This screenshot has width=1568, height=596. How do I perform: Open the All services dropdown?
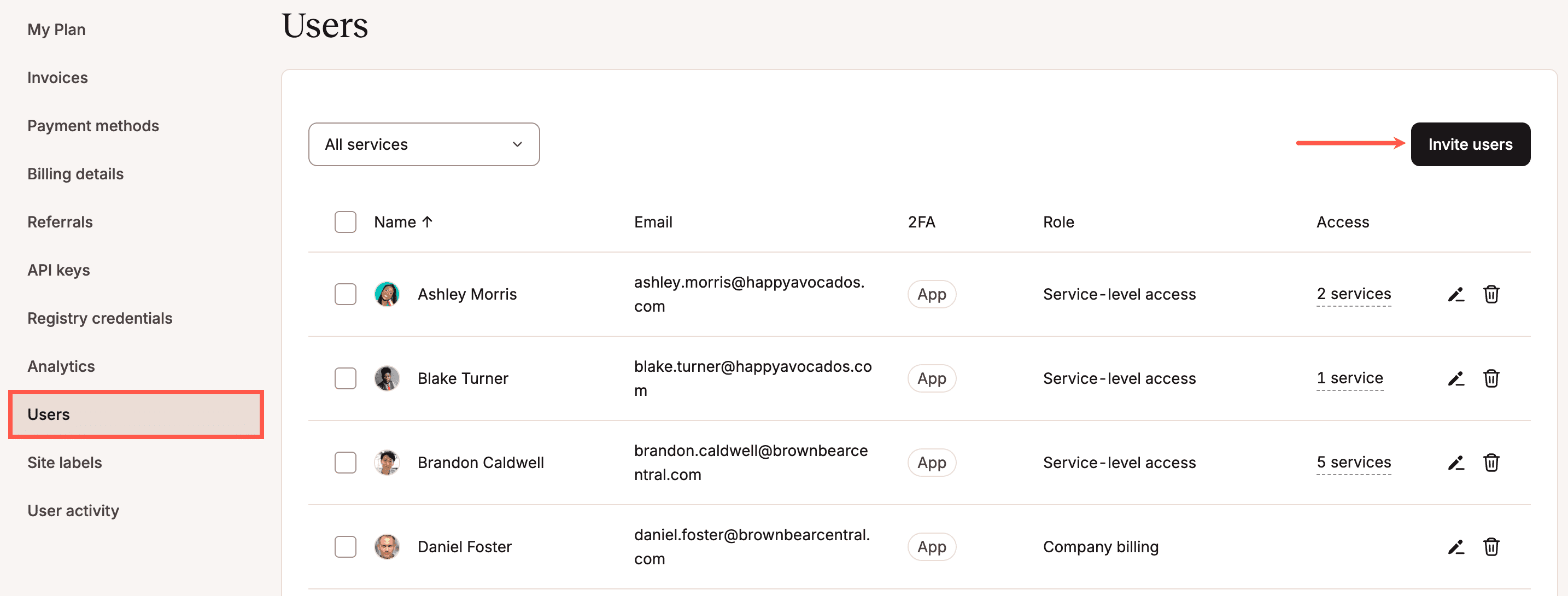424,144
